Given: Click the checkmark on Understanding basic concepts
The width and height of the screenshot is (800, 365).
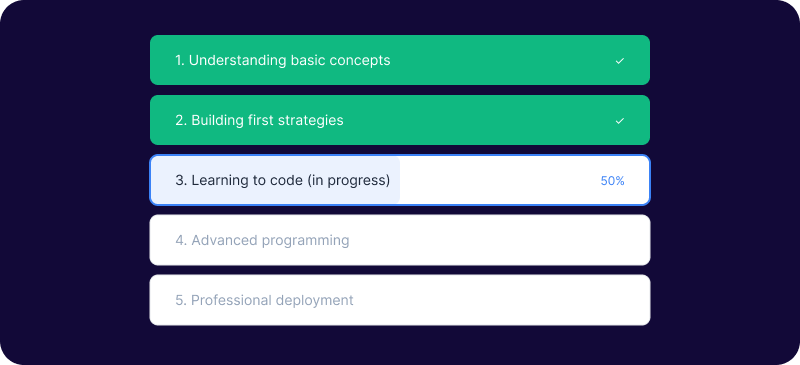Looking at the screenshot, I should point(619,61).
